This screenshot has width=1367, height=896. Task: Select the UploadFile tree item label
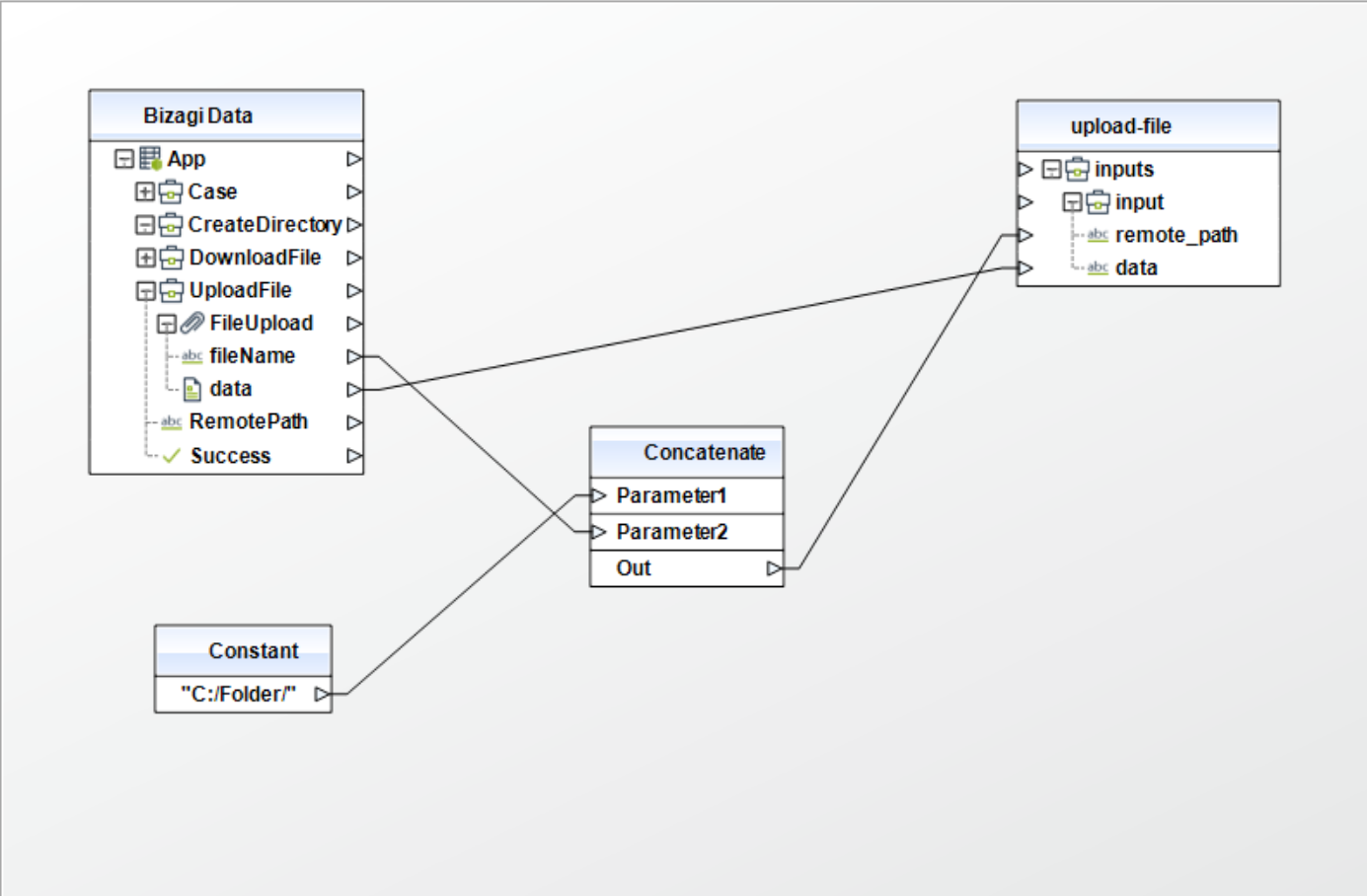coord(240,290)
